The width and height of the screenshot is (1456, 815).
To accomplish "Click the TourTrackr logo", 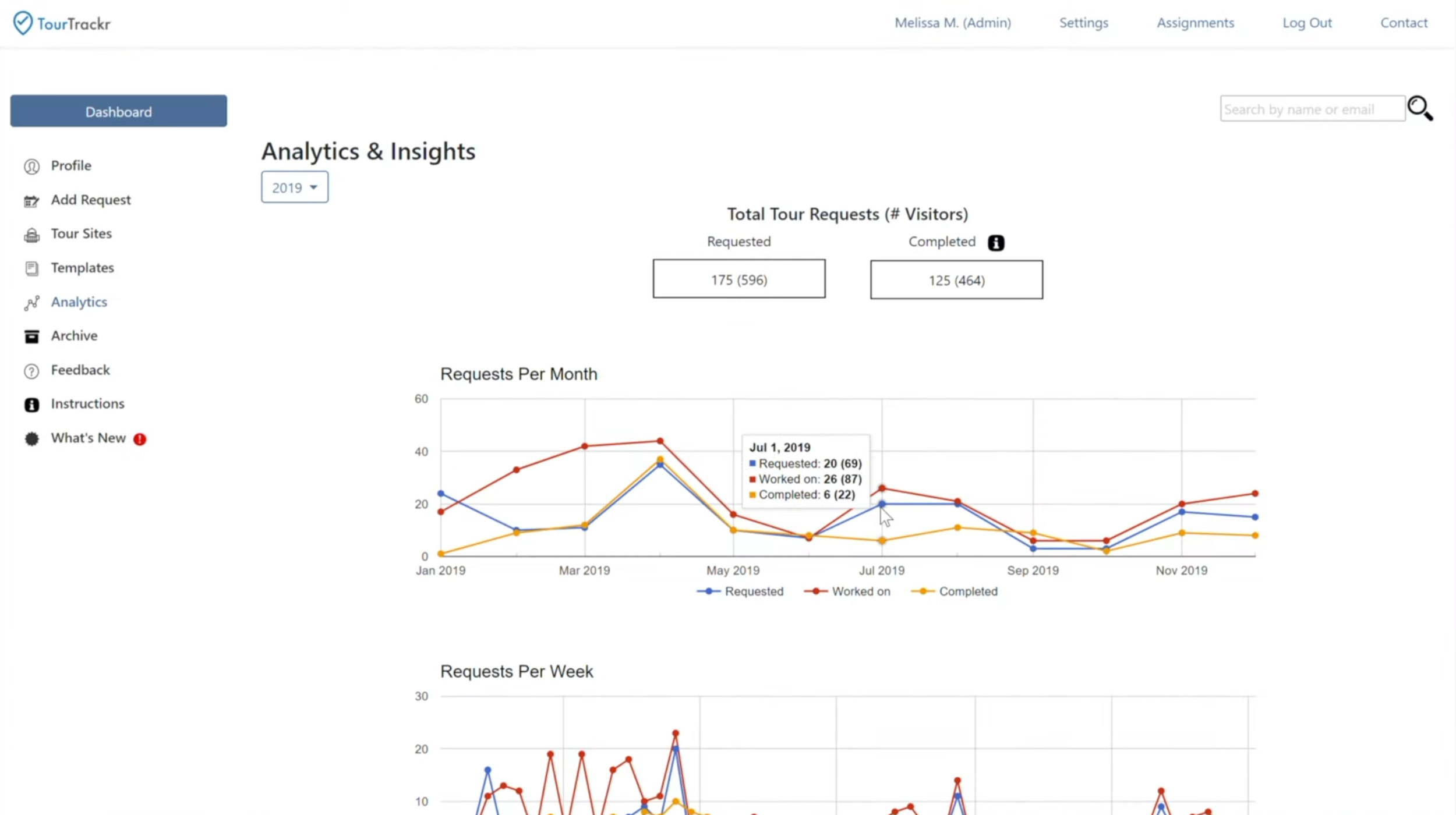I will click(x=62, y=23).
